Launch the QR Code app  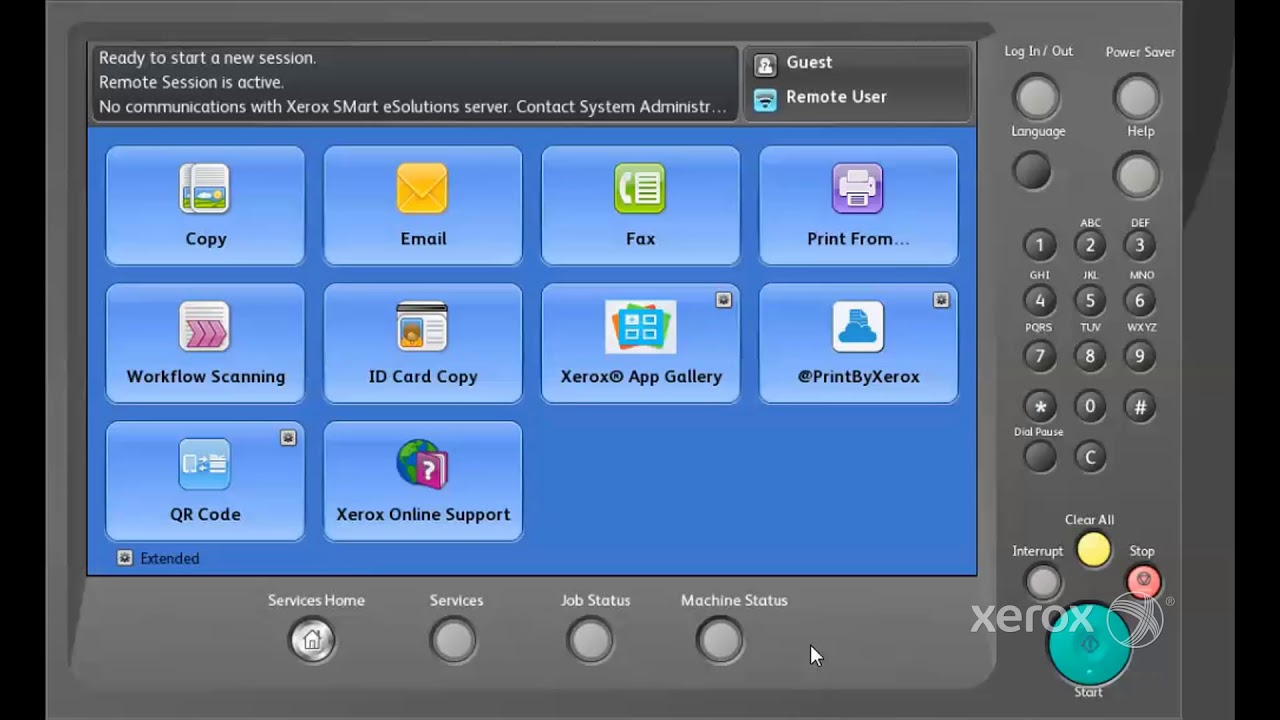click(x=205, y=481)
